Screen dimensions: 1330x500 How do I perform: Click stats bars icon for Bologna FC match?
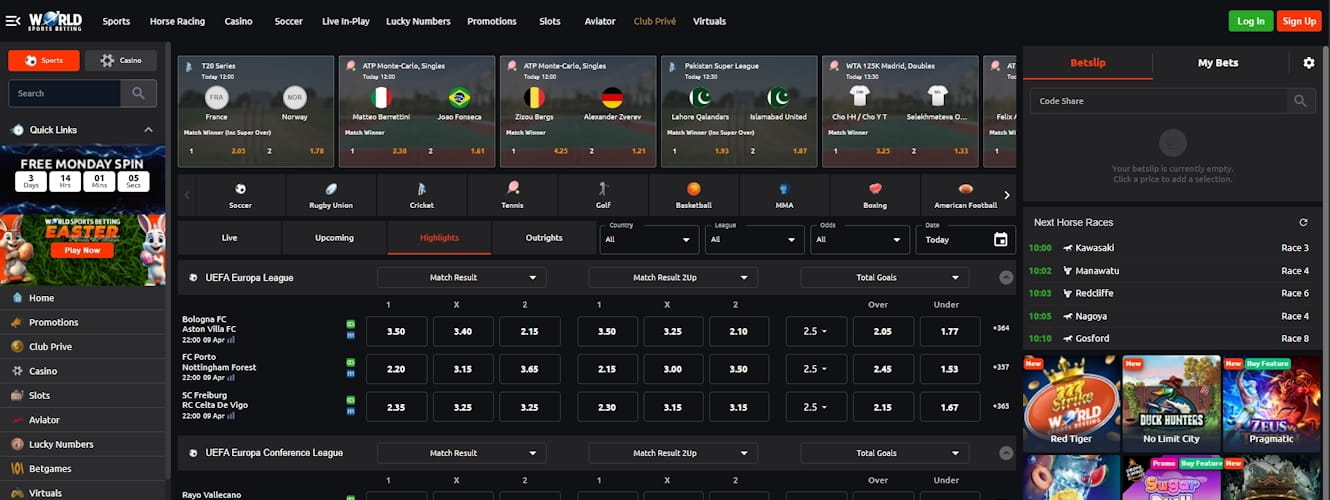tap(231, 339)
